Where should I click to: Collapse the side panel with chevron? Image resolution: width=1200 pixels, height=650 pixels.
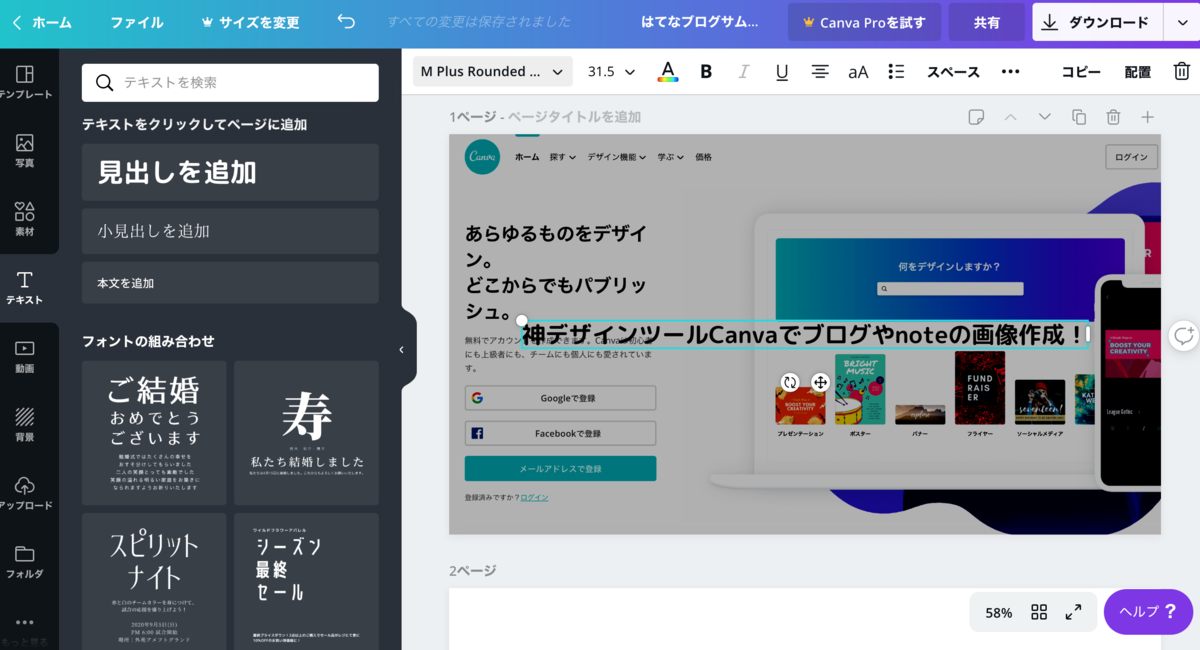click(x=401, y=349)
